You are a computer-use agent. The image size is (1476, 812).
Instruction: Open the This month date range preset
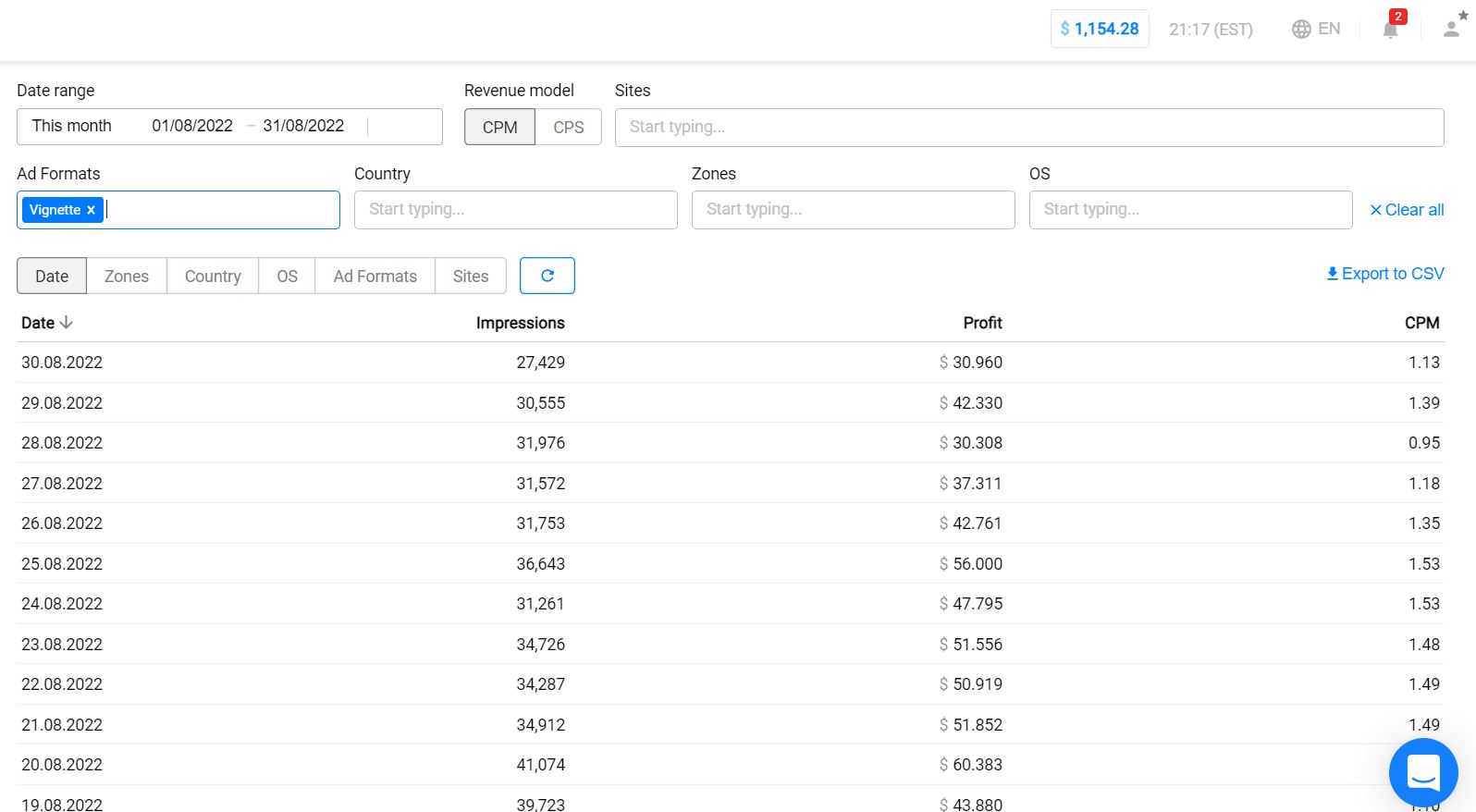[x=72, y=127]
